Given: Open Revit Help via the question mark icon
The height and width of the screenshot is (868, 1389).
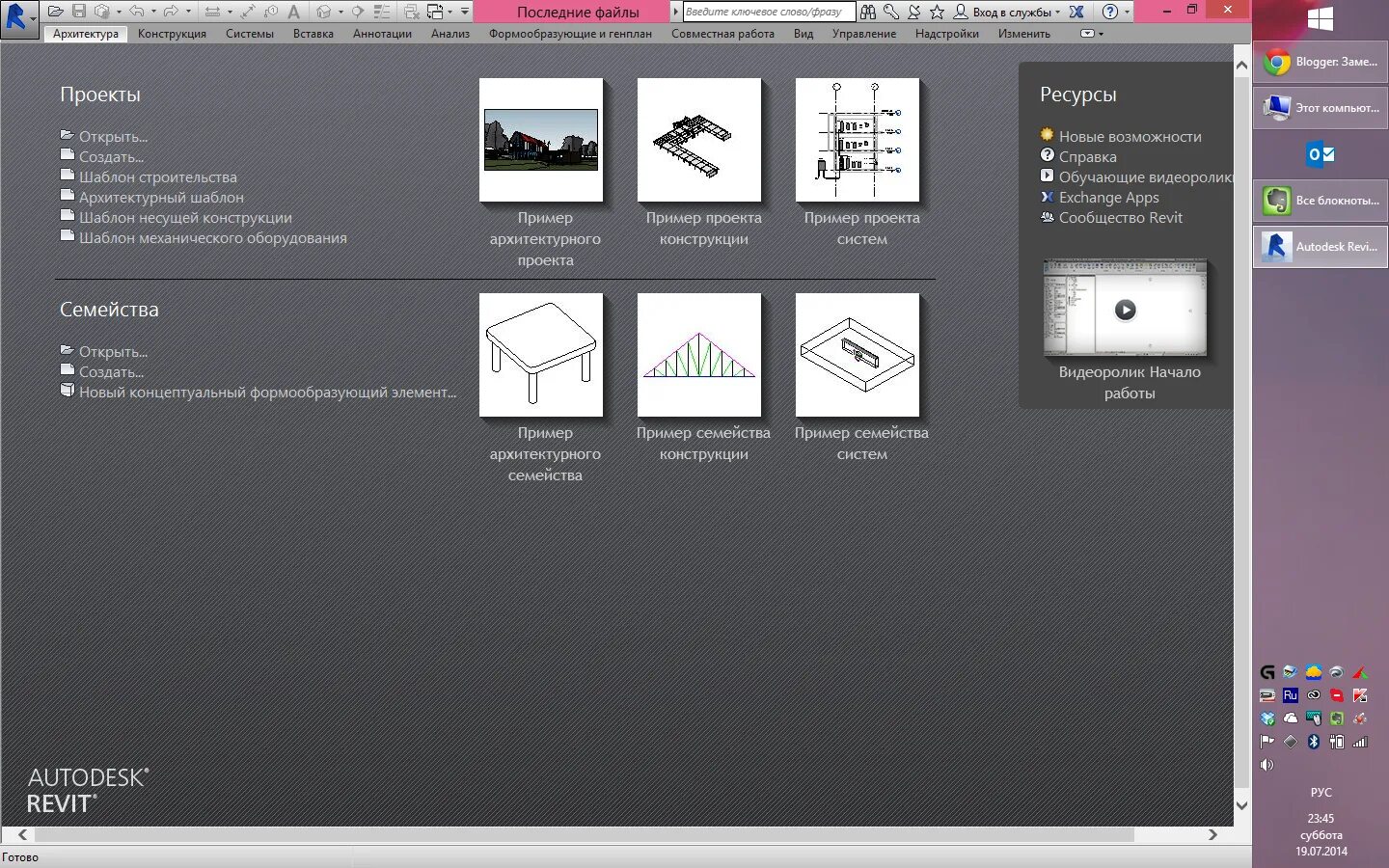Looking at the screenshot, I should pos(1110,12).
